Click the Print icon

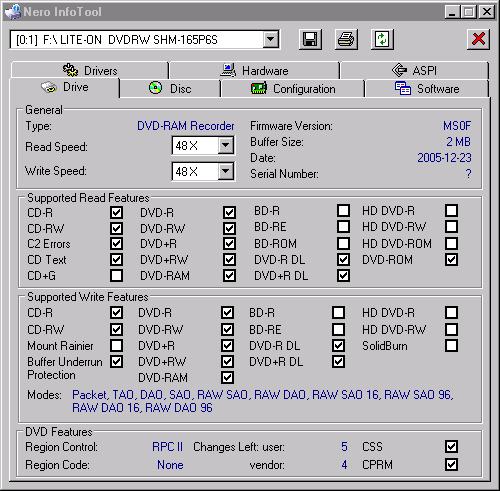click(346, 39)
